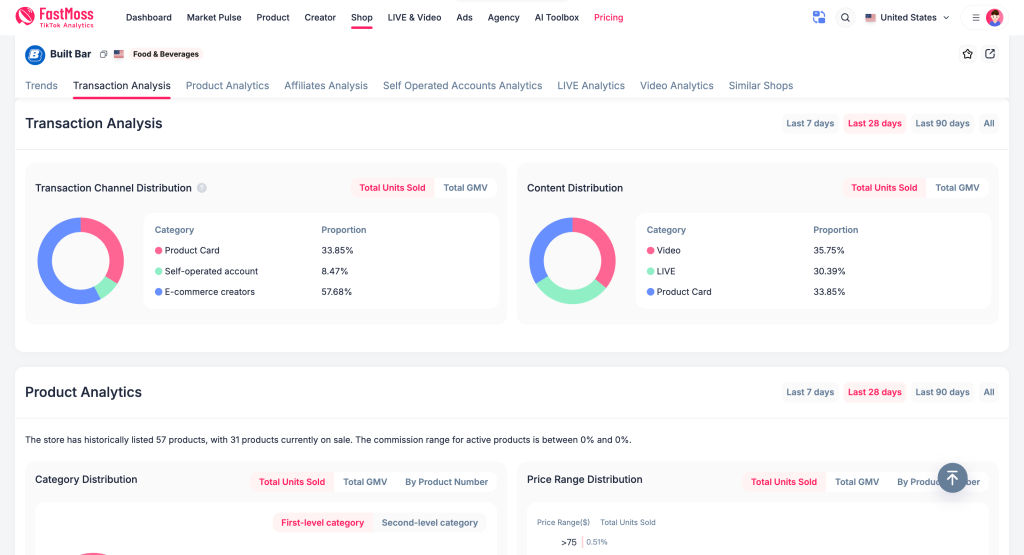
Task: Select Last 28 days in Product Analytics
Action: click(874, 392)
